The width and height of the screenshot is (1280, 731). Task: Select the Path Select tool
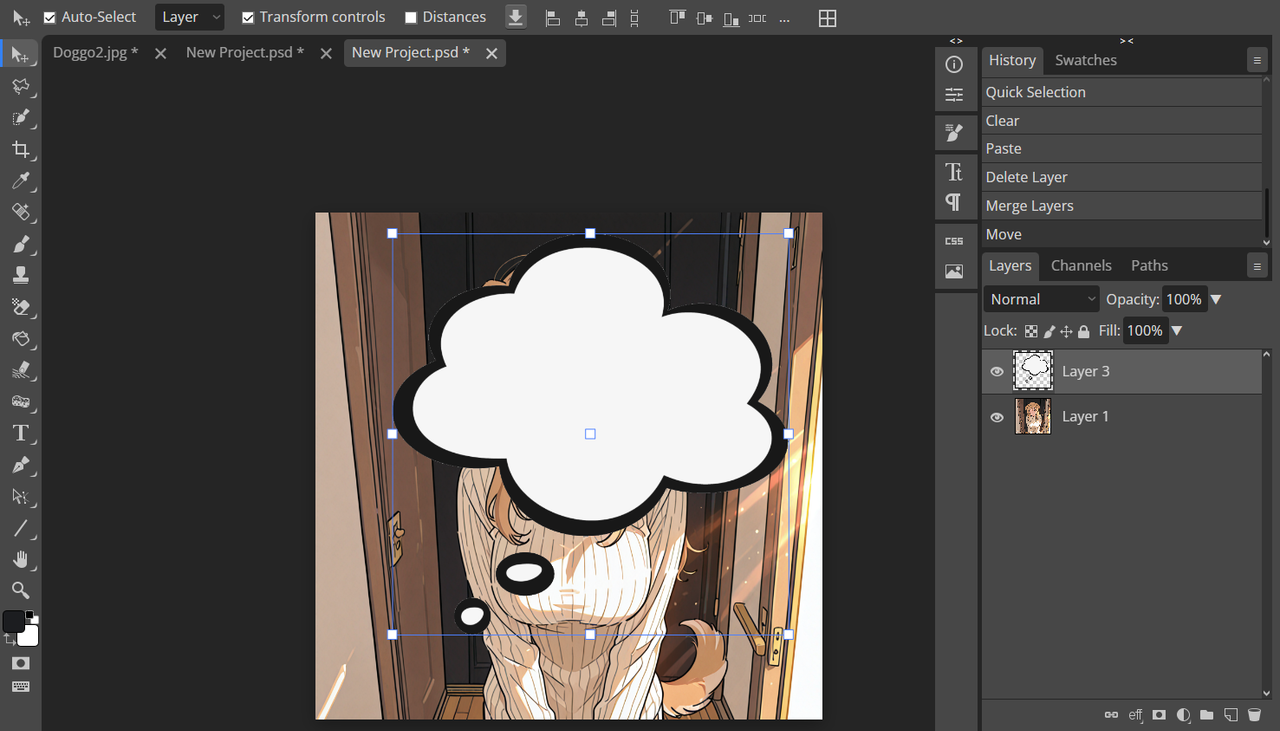pos(20,496)
